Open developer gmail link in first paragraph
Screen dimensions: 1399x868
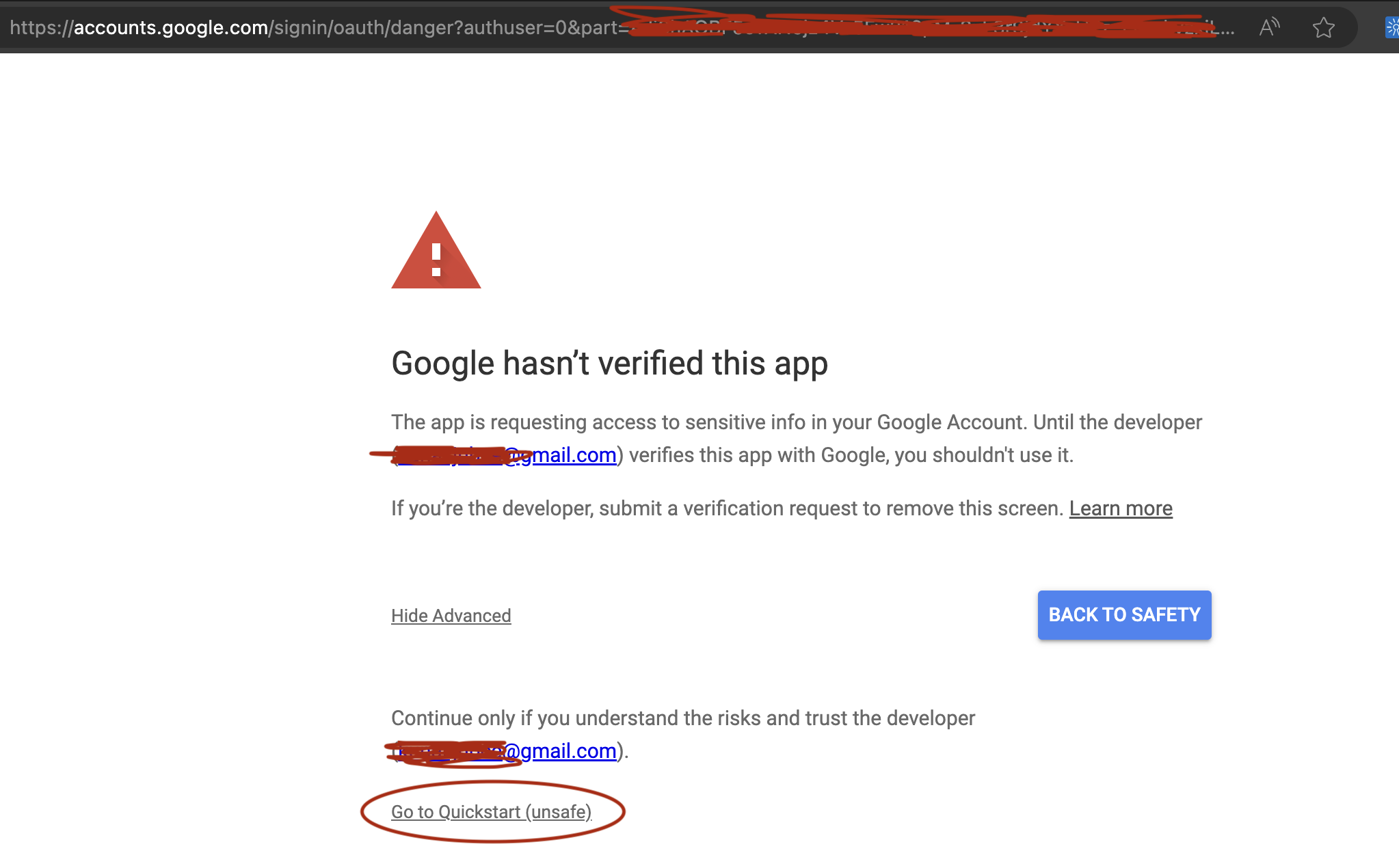507,455
